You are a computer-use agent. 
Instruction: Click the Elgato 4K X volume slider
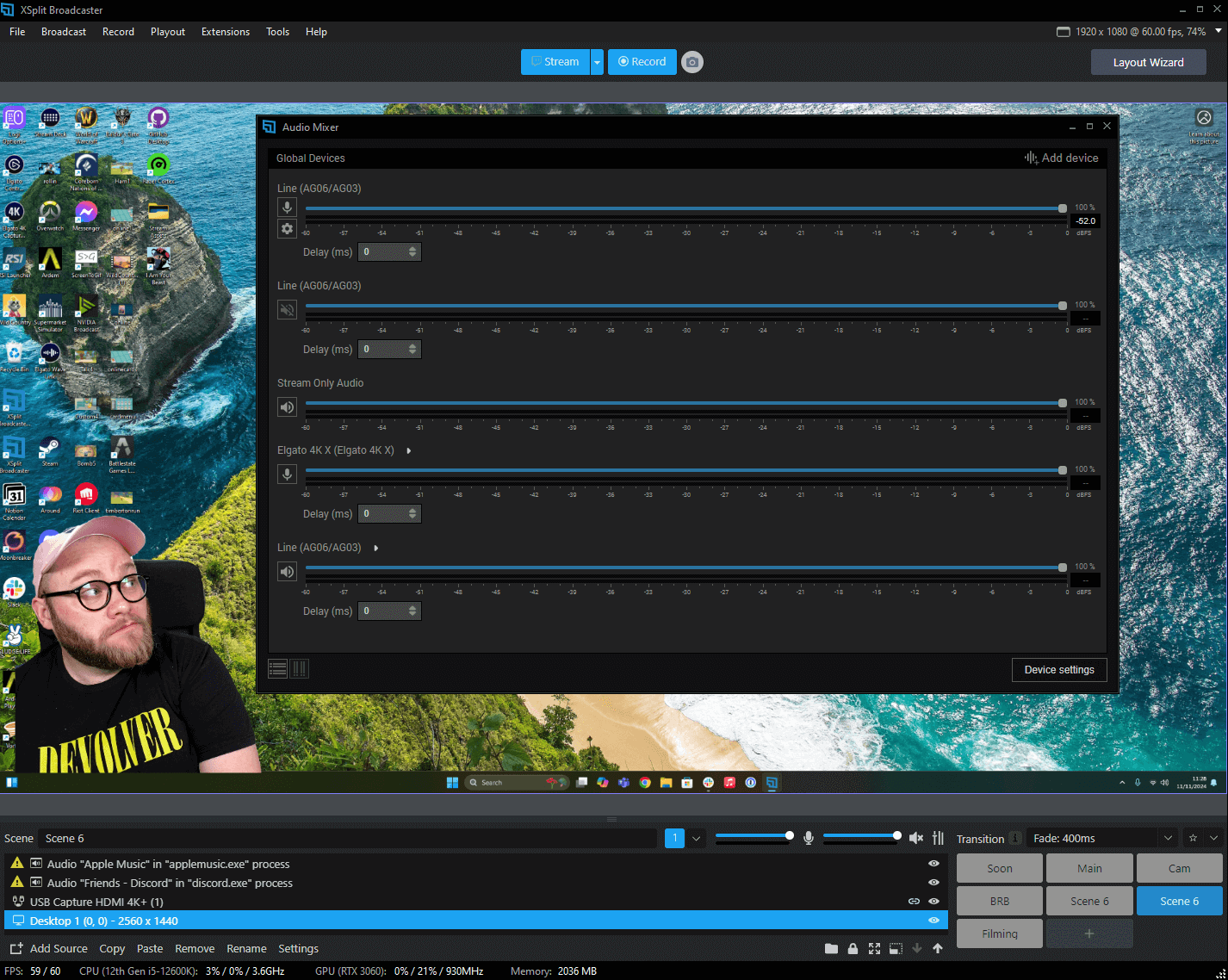[686, 470]
